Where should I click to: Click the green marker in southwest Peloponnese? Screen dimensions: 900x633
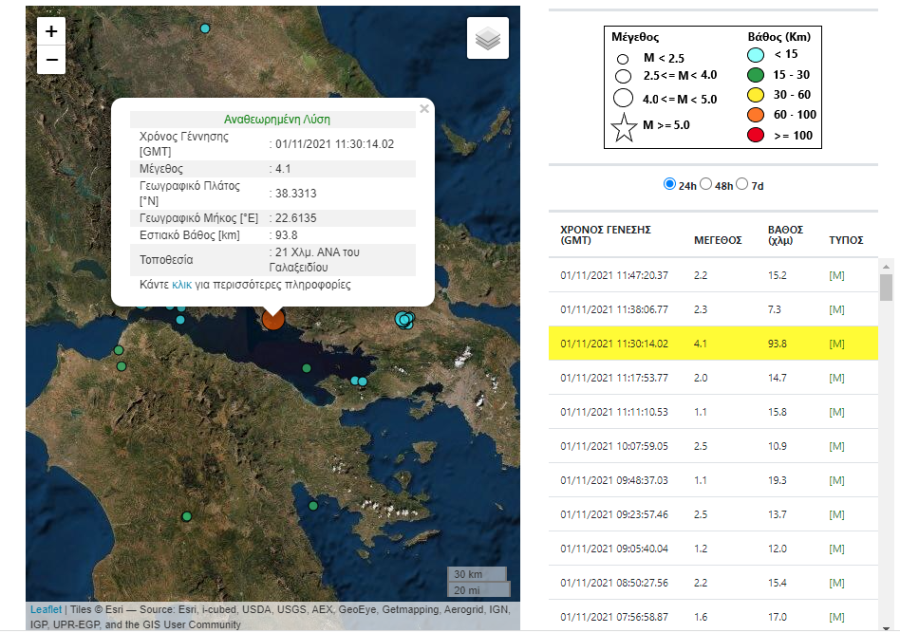tap(187, 517)
